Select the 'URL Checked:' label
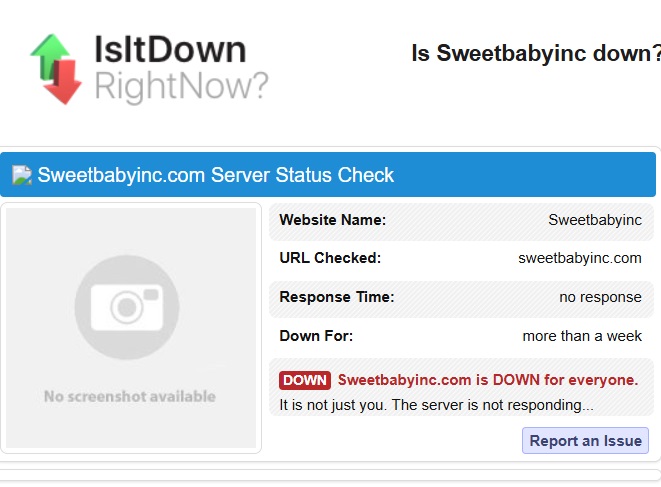Viewport: 661px width, 487px height. [330, 258]
